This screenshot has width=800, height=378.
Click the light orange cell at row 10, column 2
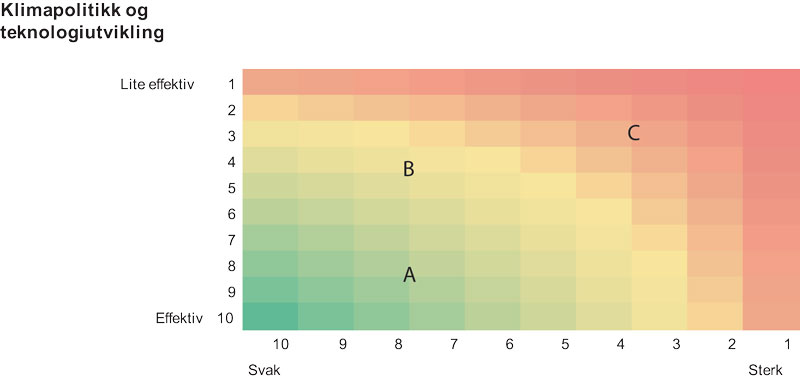coord(715,316)
